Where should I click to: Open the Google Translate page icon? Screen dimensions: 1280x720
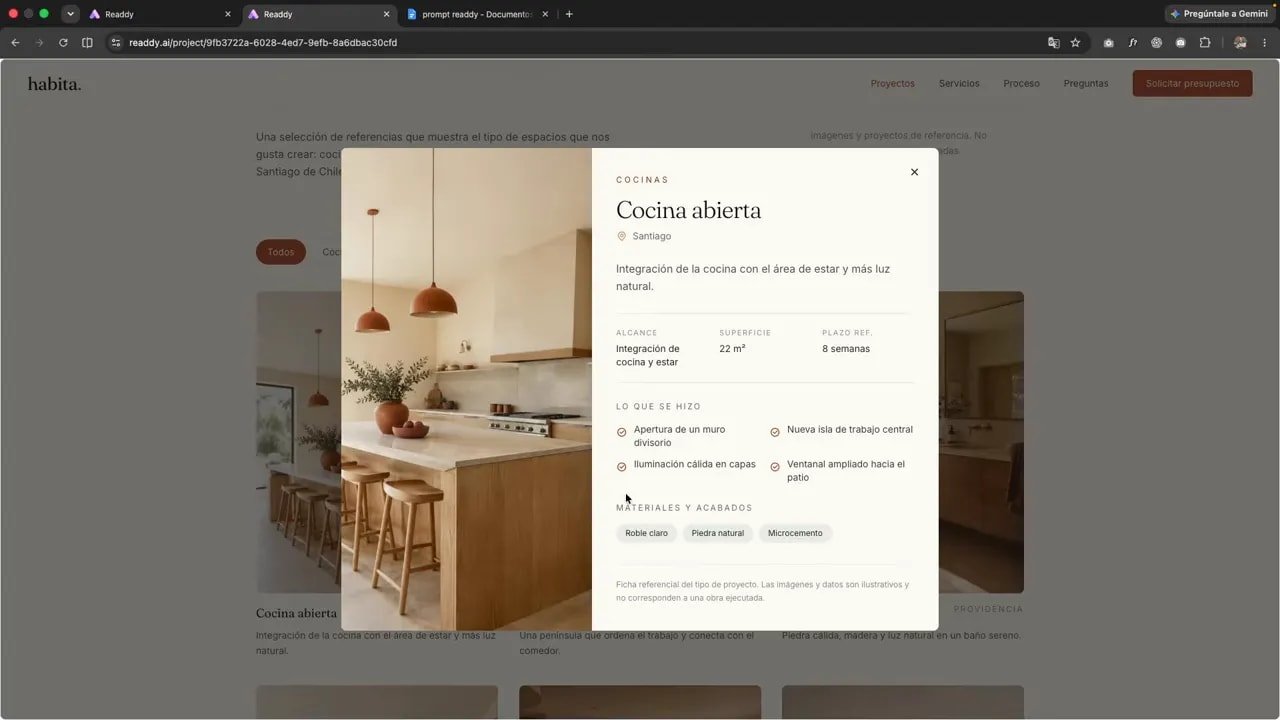click(x=1053, y=43)
